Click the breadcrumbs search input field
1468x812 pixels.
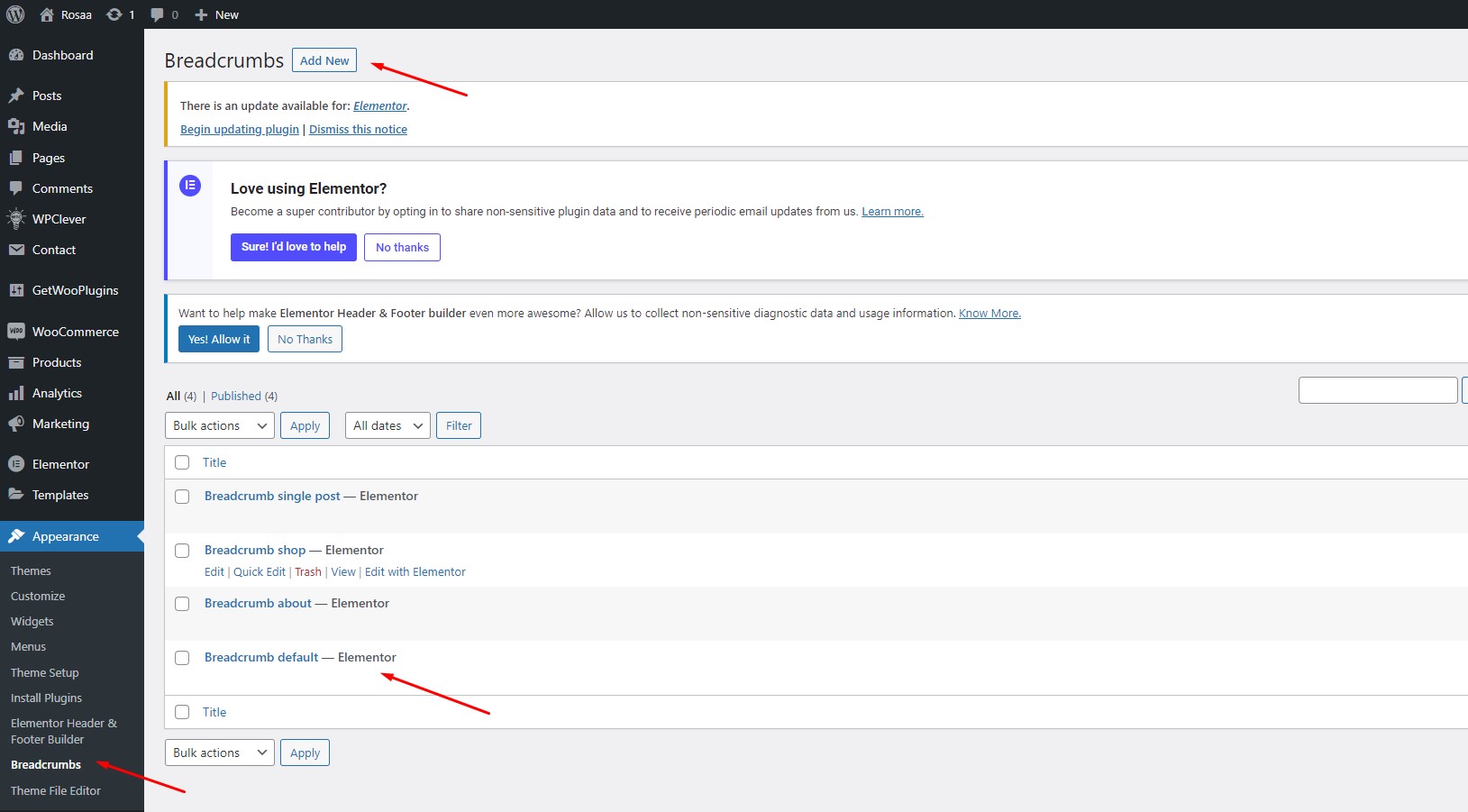coord(1377,390)
